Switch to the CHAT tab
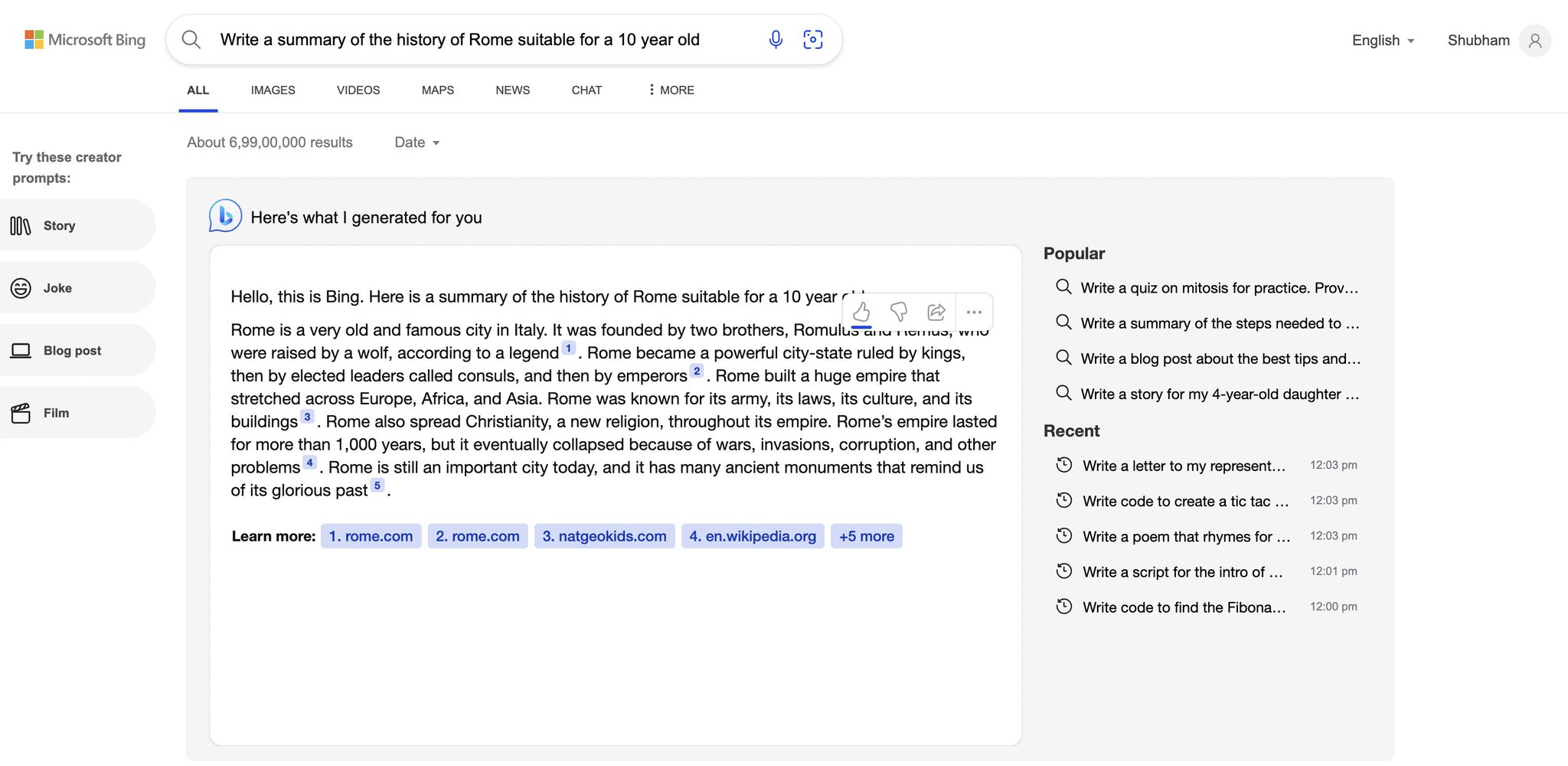Screen dimensions: 1568x766 586,90
